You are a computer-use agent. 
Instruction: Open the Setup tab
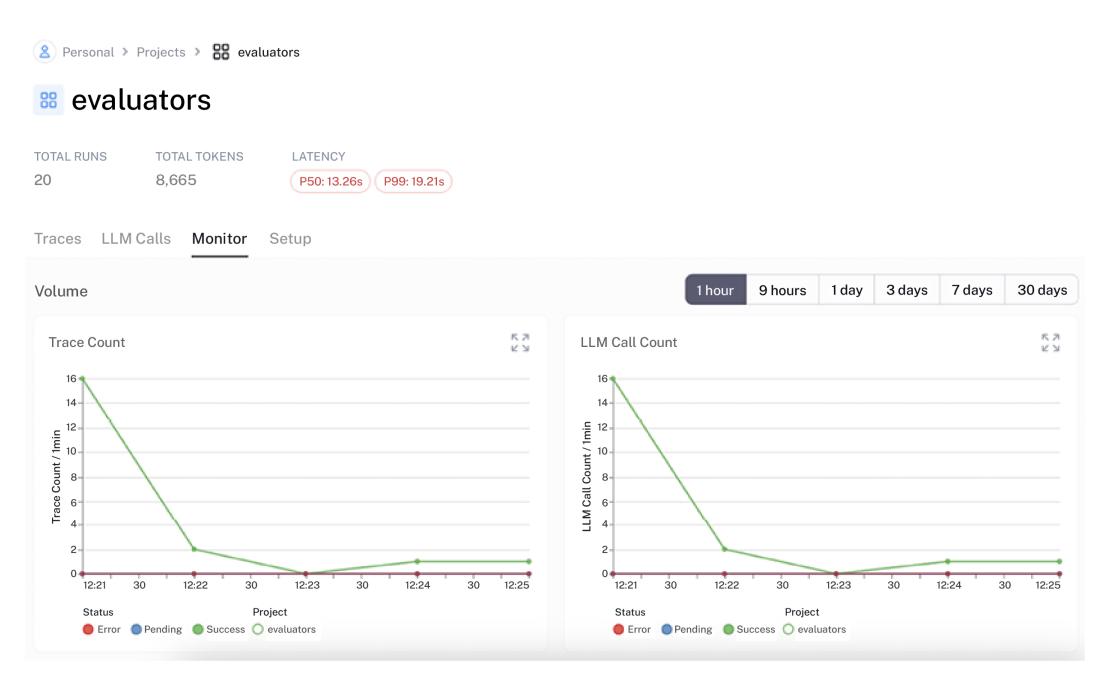coord(290,239)
